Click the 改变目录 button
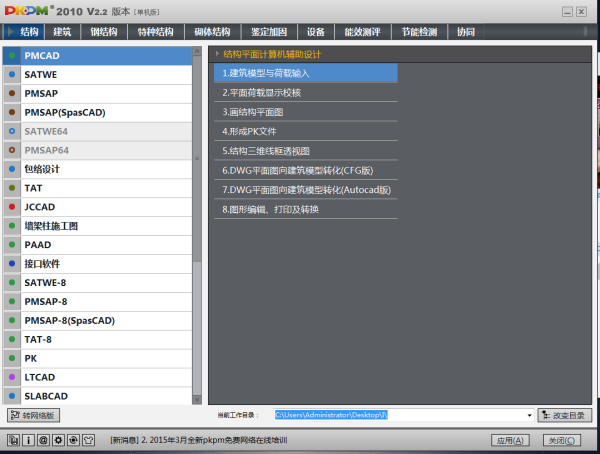The image size is (600, 454). [565, 415]
